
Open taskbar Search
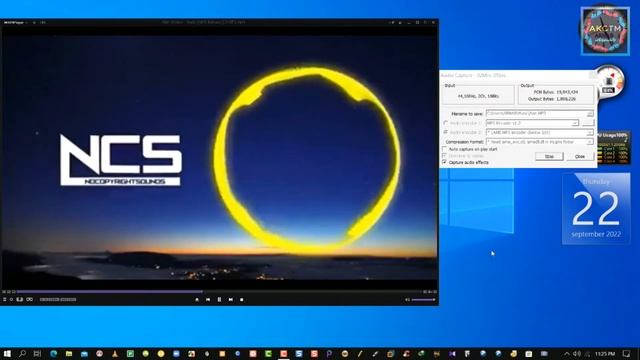pyautogui.click(x=22, y=353)
